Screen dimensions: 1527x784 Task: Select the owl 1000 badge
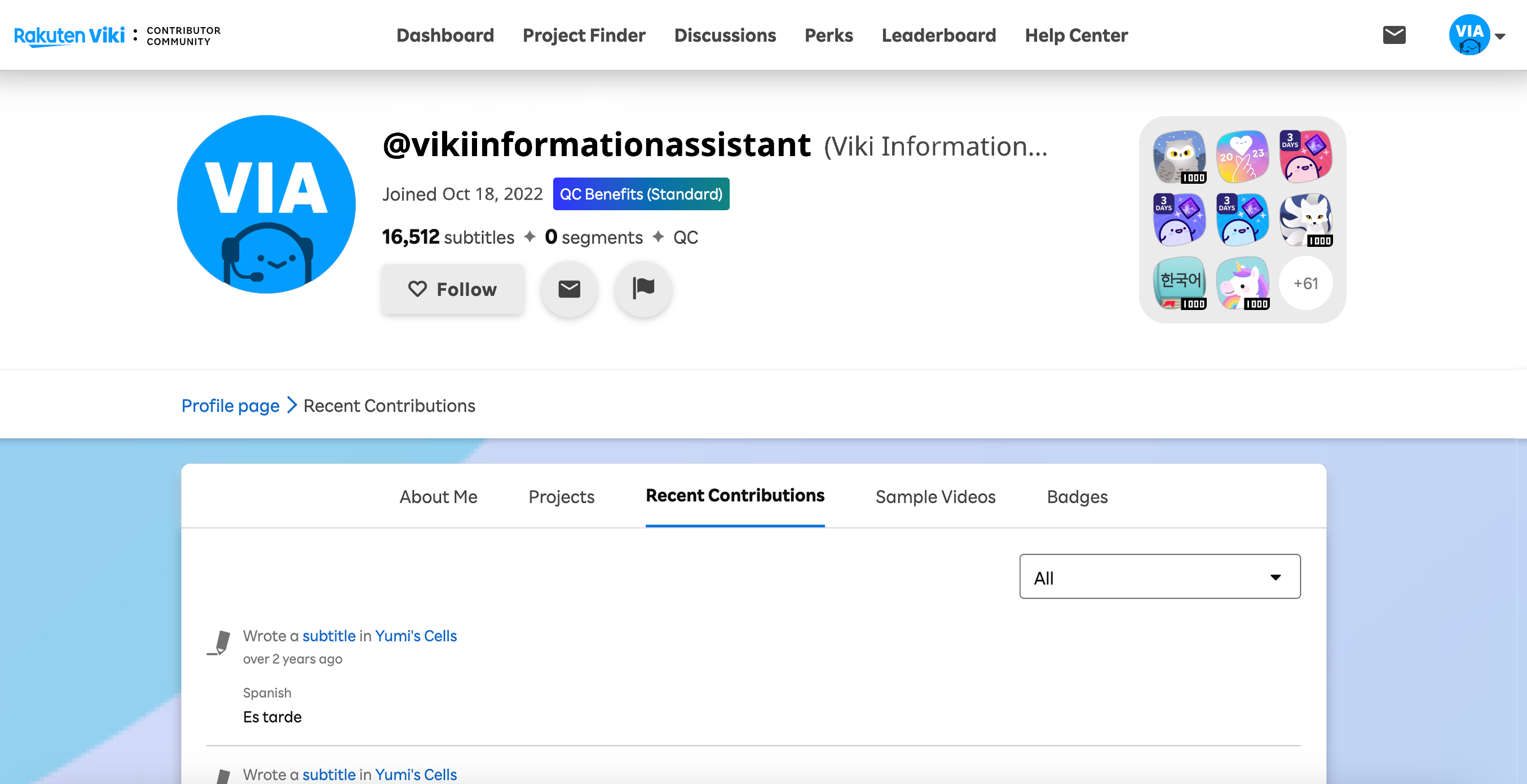1180,157
